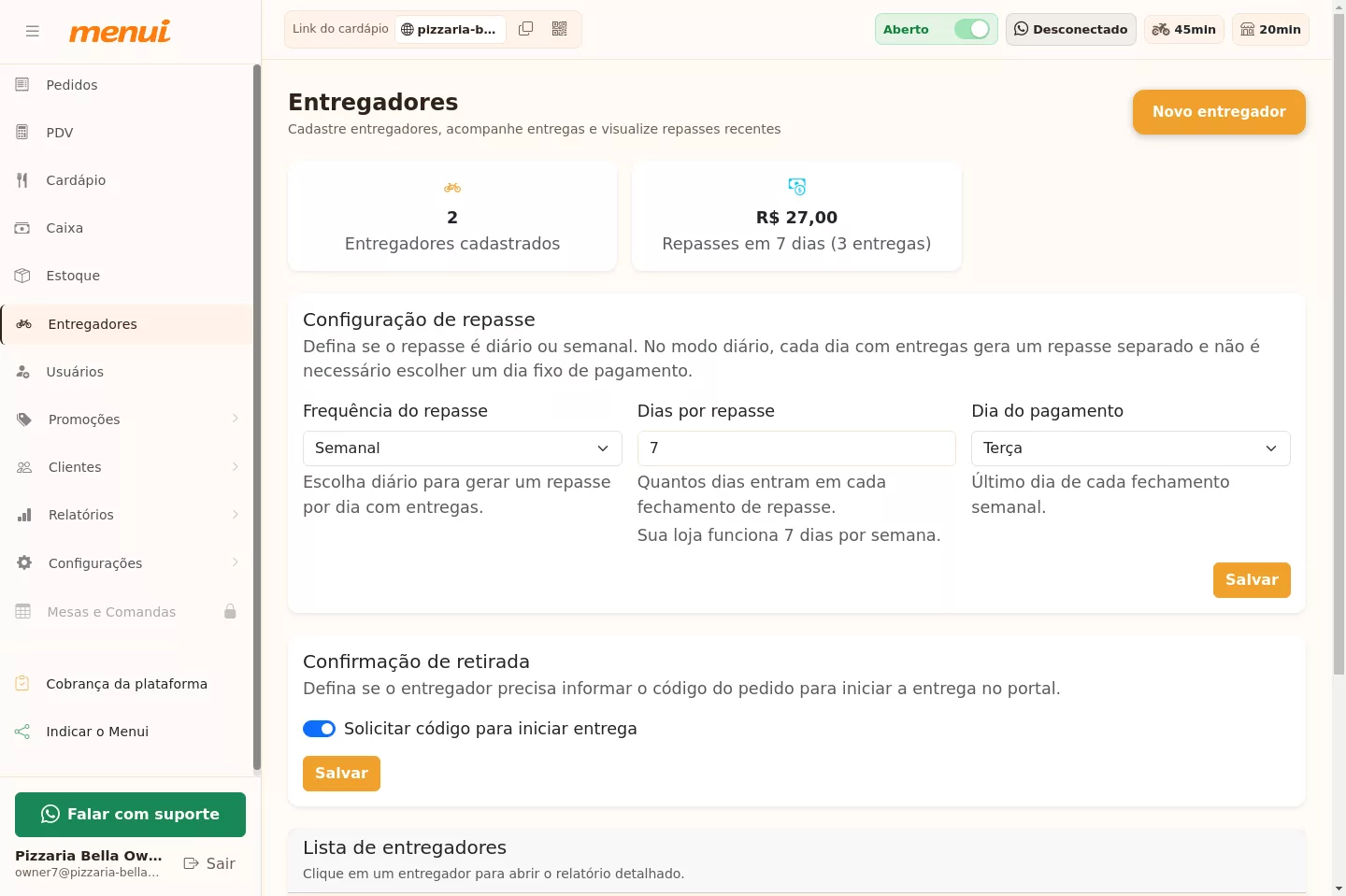The height and width of the screenshot is (896, 1346).
Task: Expand the Clientes submenu chevron
Action: [x=236, y=466]
